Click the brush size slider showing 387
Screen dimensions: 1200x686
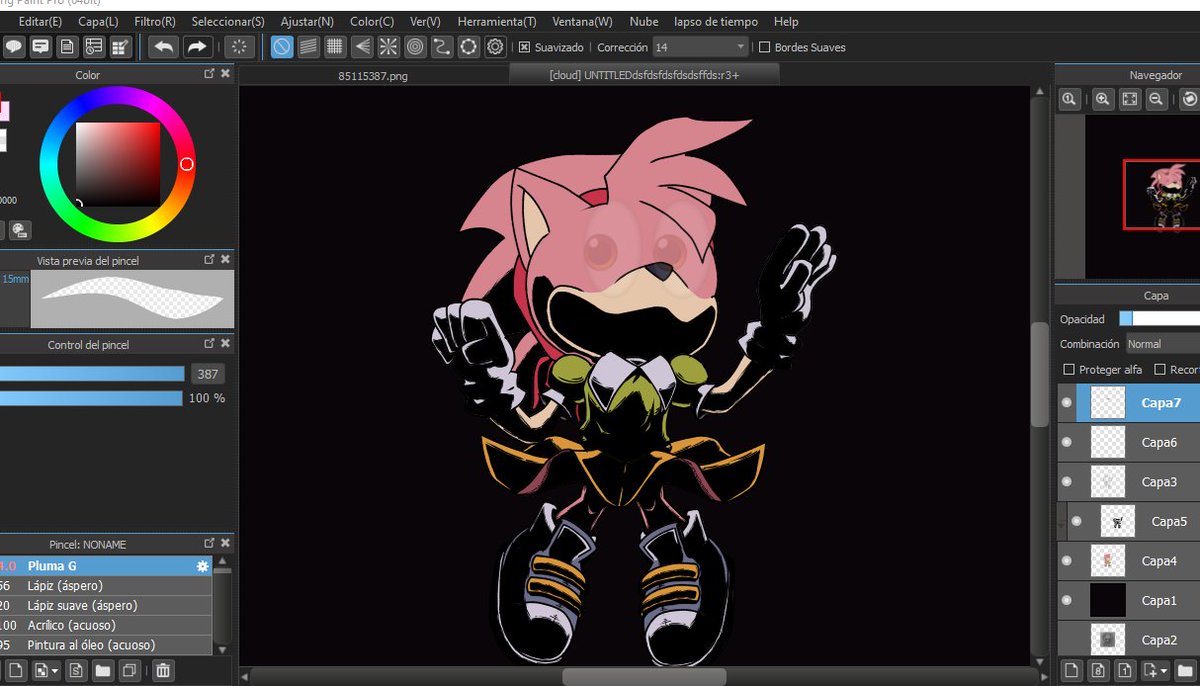pos(92,374)
